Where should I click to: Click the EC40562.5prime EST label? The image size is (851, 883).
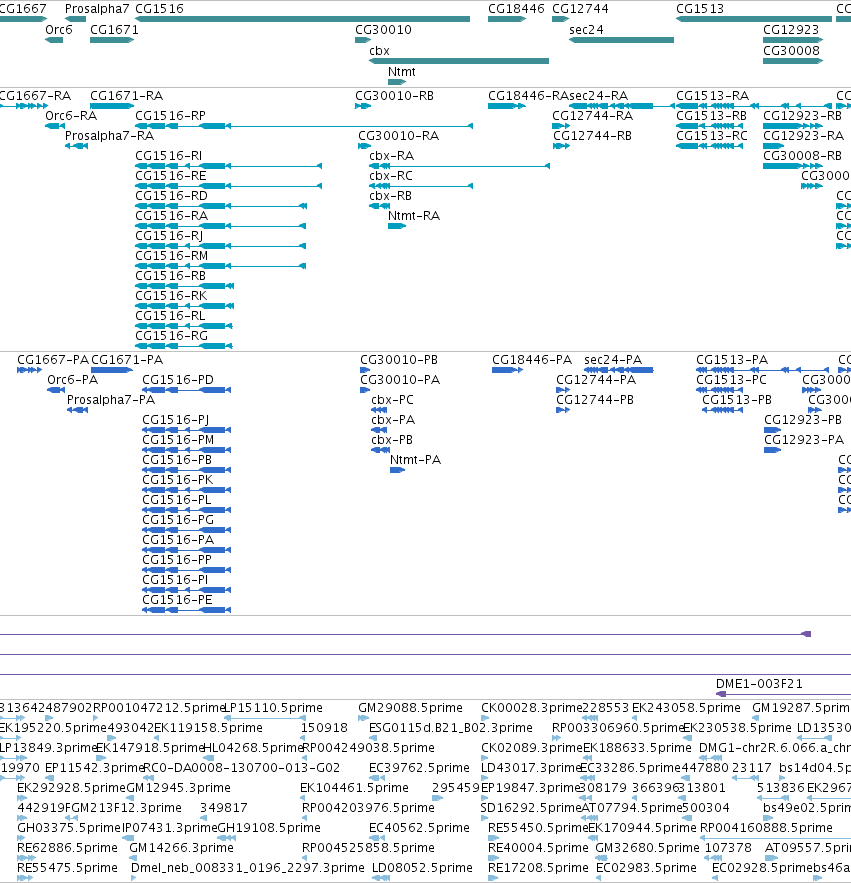[419, 828]
